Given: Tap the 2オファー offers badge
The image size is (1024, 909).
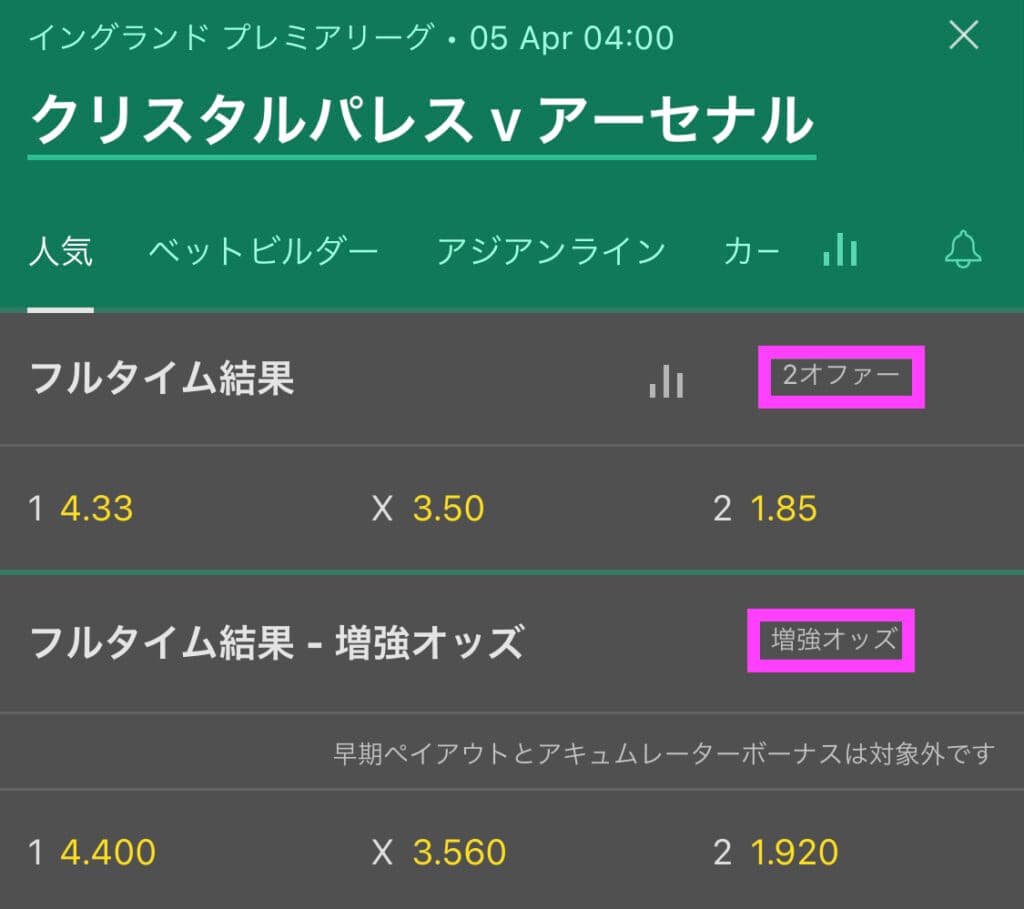Looking at the screenshot, I should click(841, 376).
